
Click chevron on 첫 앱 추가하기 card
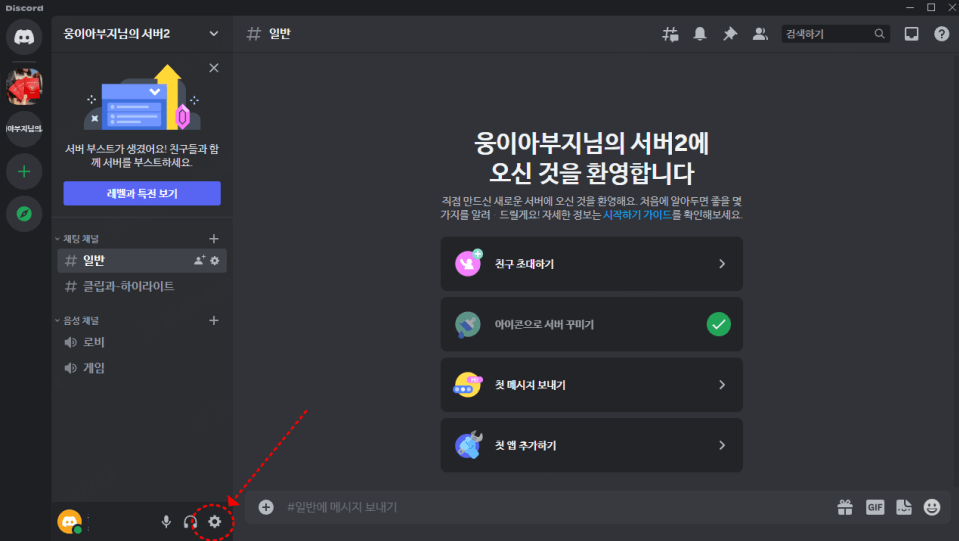tap(722, 446)
